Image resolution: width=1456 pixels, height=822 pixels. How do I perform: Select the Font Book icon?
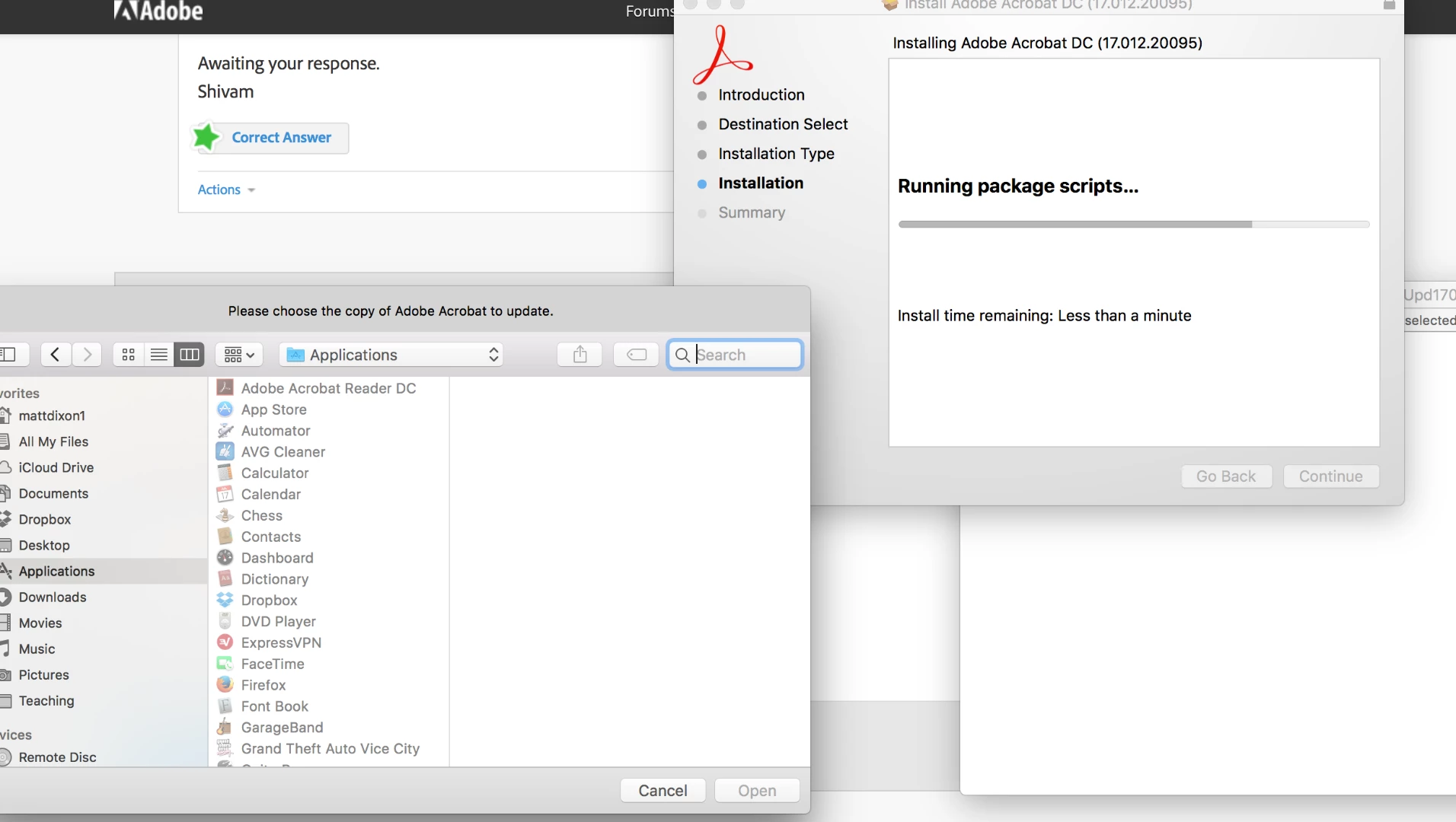225,706
